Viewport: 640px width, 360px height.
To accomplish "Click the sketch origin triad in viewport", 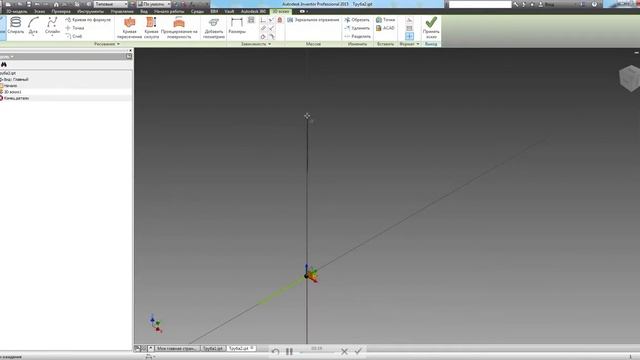I will tap(311, 273).
